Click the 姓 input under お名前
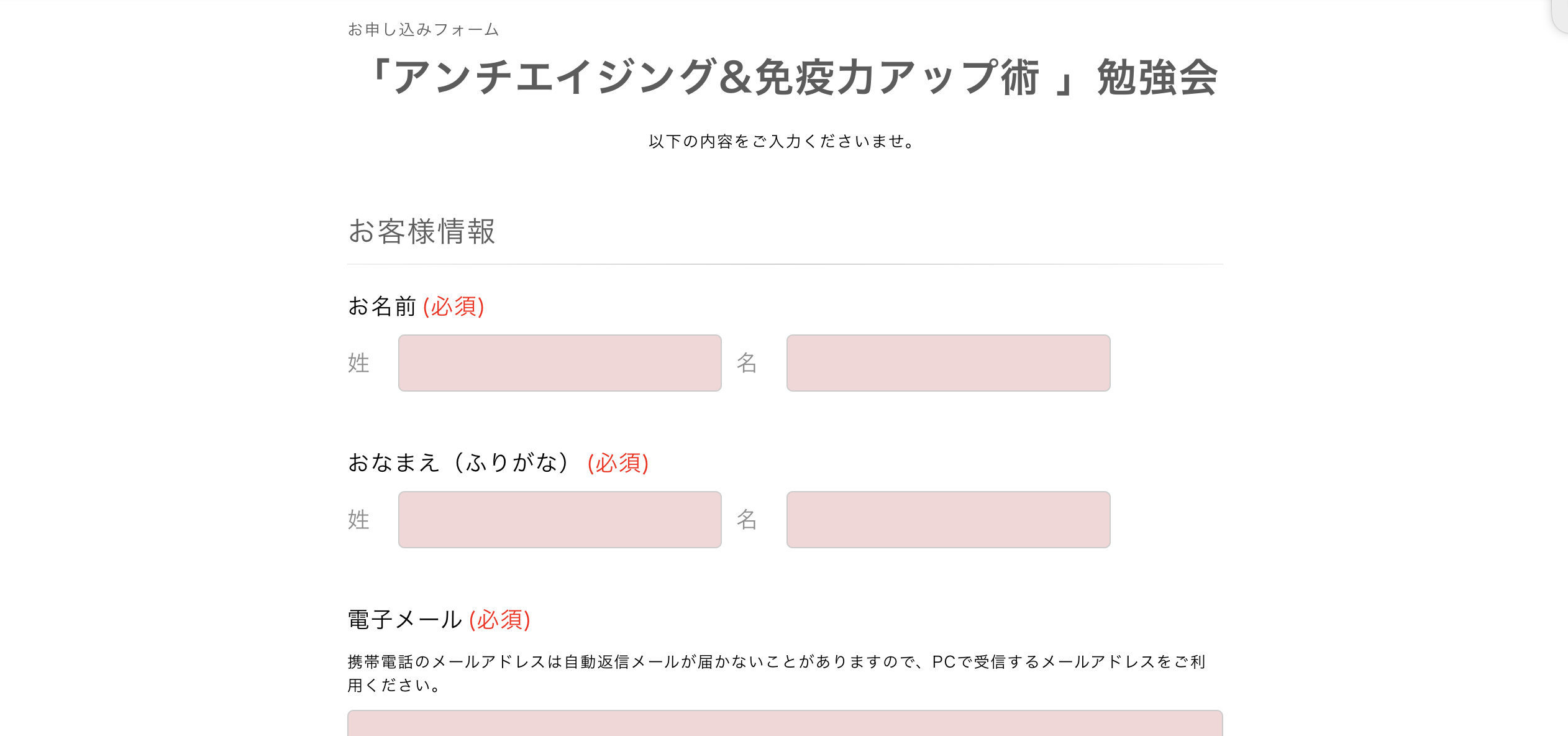The width and height of the screenshot is (1568, 736). [558, 363]
